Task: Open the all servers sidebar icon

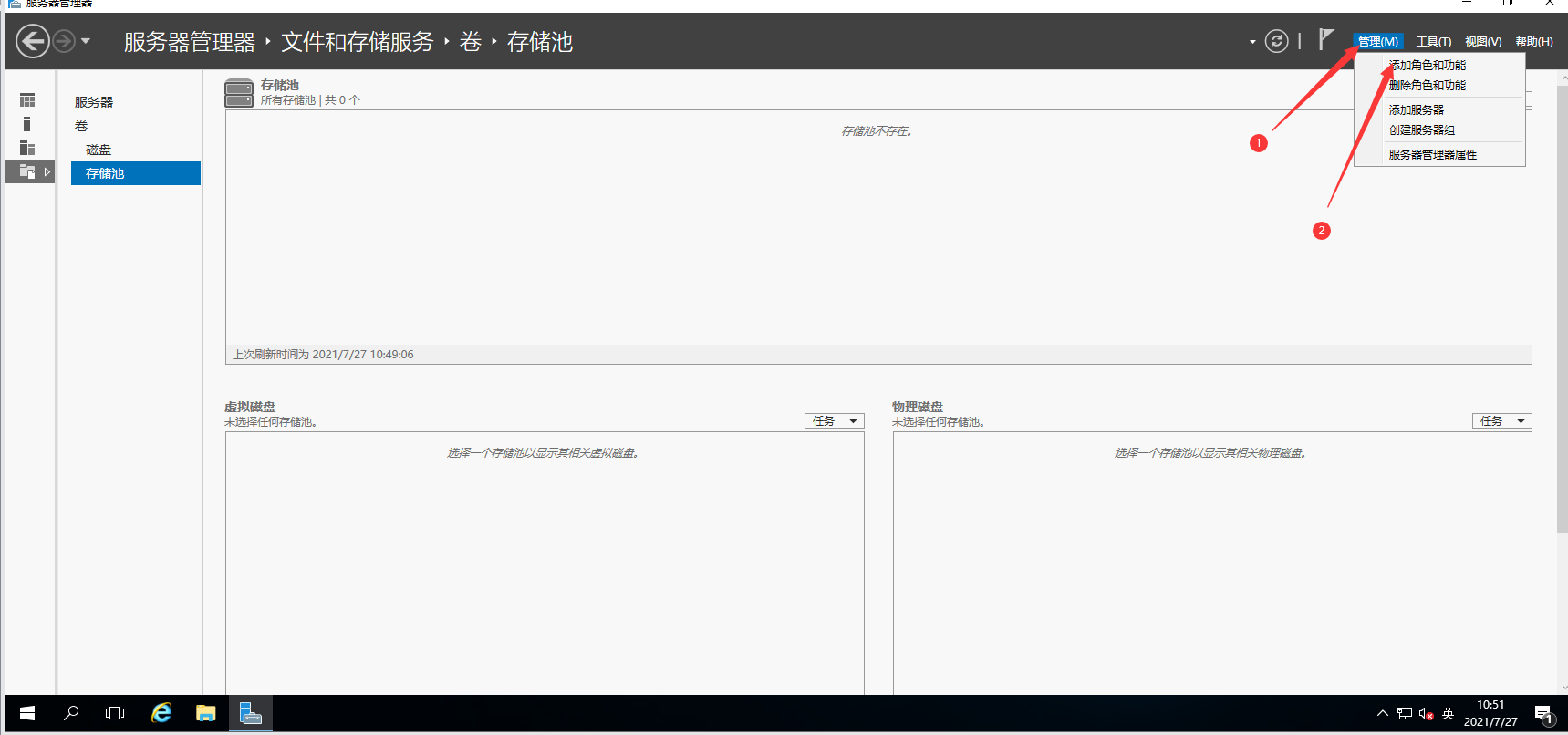Action: [27, 148]
